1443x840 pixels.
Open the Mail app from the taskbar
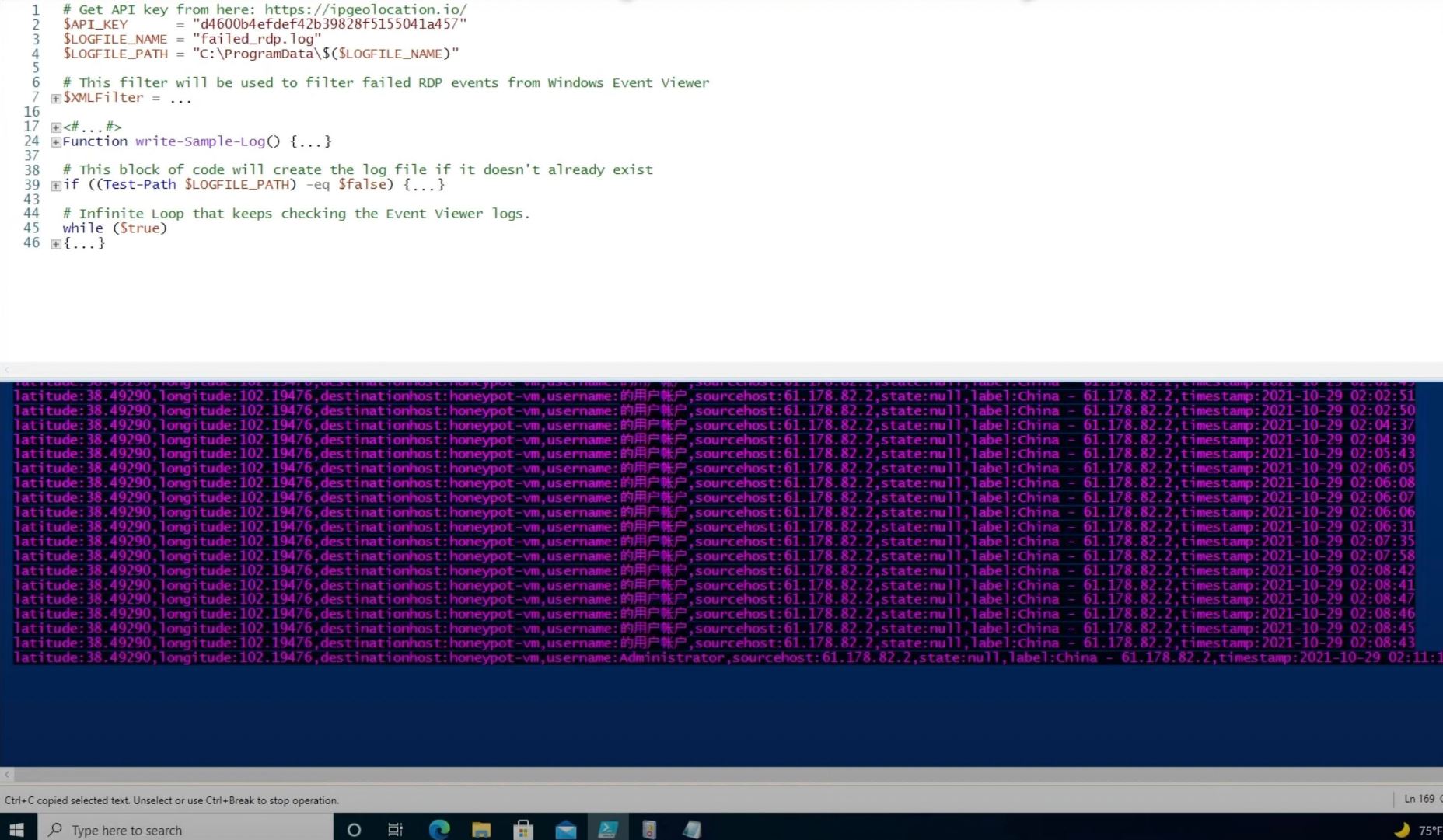click(566, 830)
